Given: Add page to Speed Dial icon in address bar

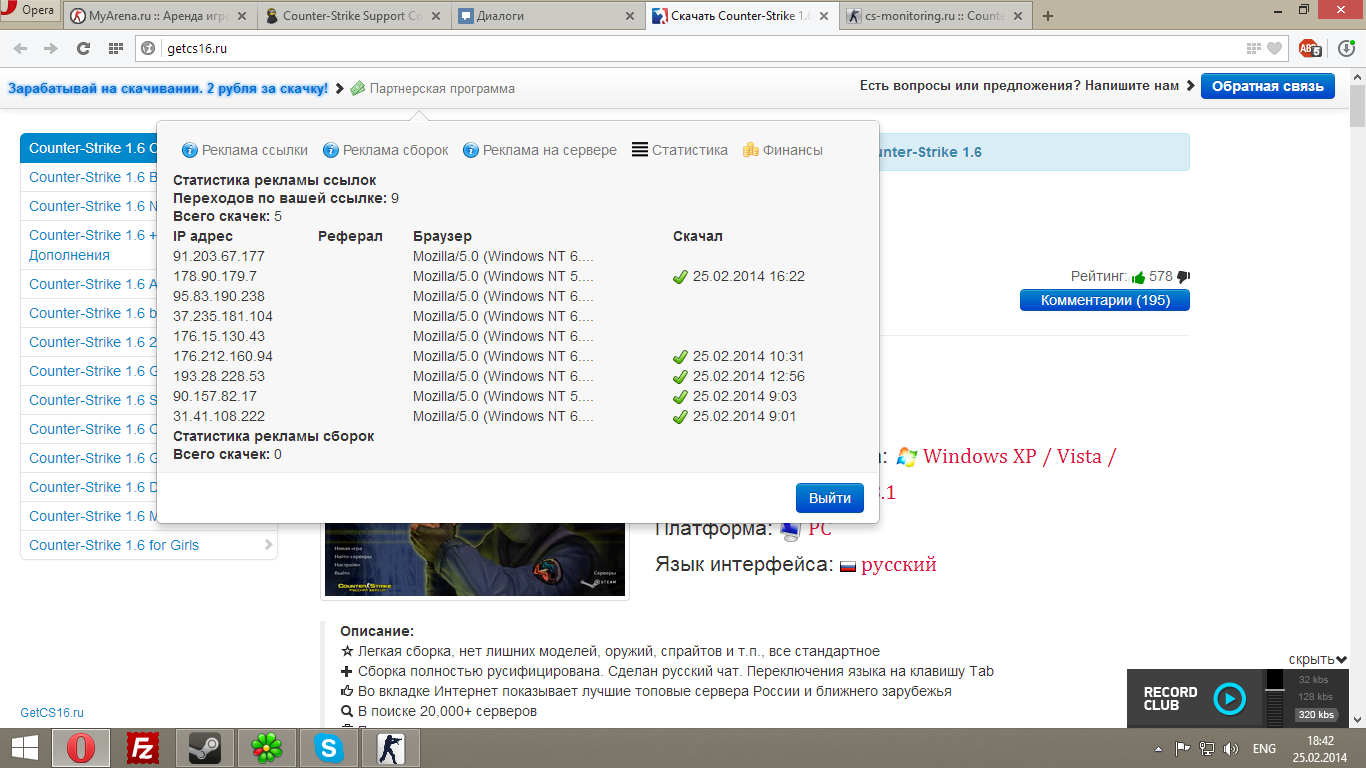Looking at the screenshot, I should tap(1254, 48).
